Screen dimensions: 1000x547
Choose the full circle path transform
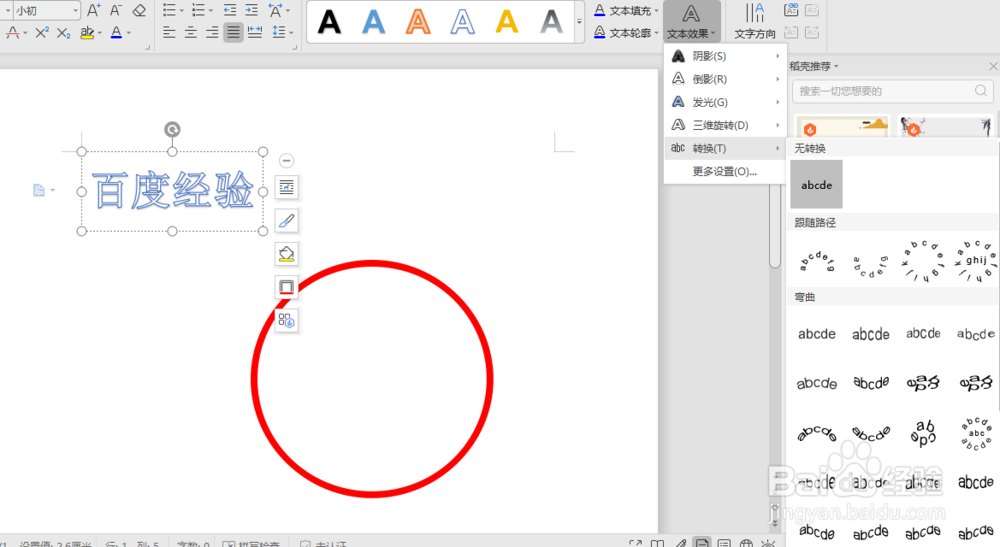(923, 259)
